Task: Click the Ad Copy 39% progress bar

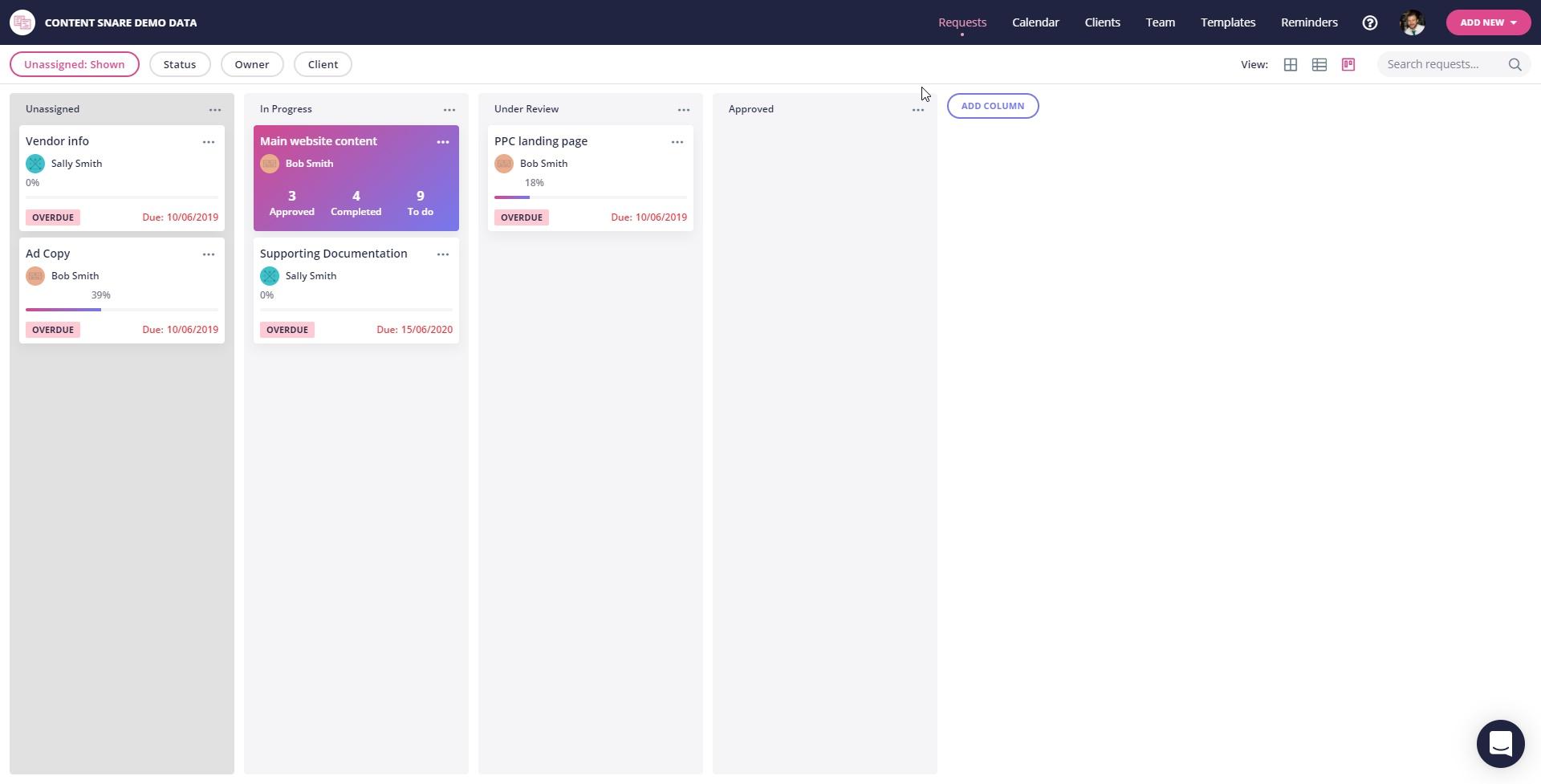Action: [122, 309]
